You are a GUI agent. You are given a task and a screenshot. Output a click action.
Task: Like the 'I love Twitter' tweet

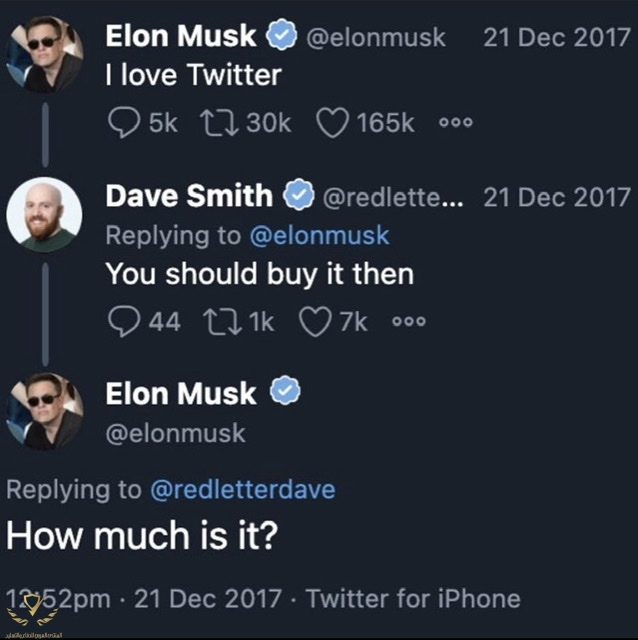click(331, 123)
